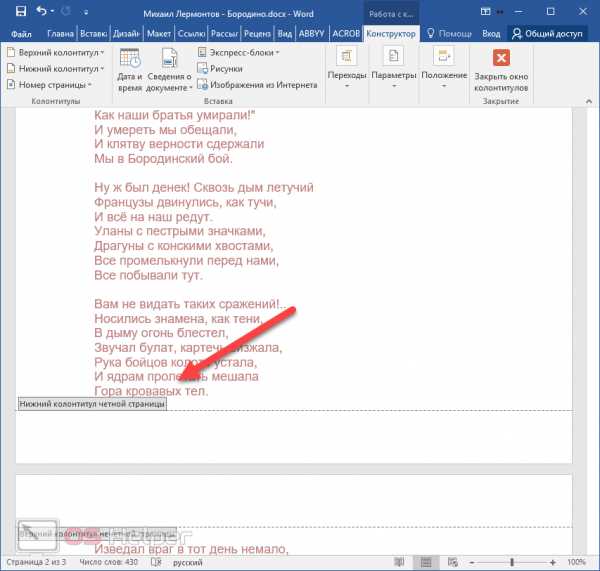Click zoom in plus button
Screen dimensions: 600x571
[x=553, y=563]
